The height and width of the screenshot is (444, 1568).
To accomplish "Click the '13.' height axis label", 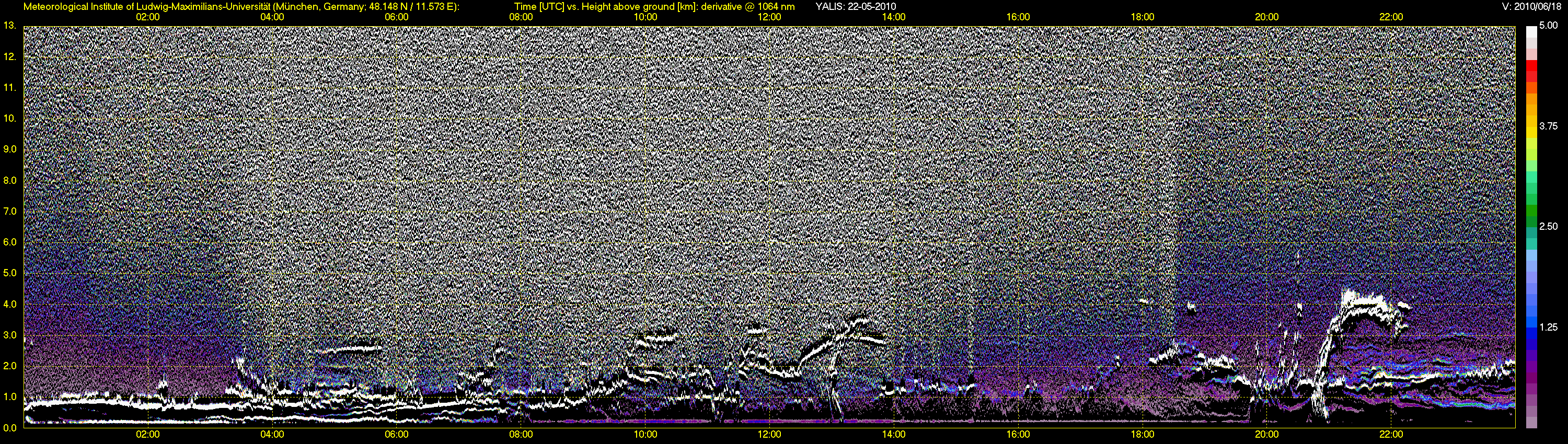I will tap(10, 26).
